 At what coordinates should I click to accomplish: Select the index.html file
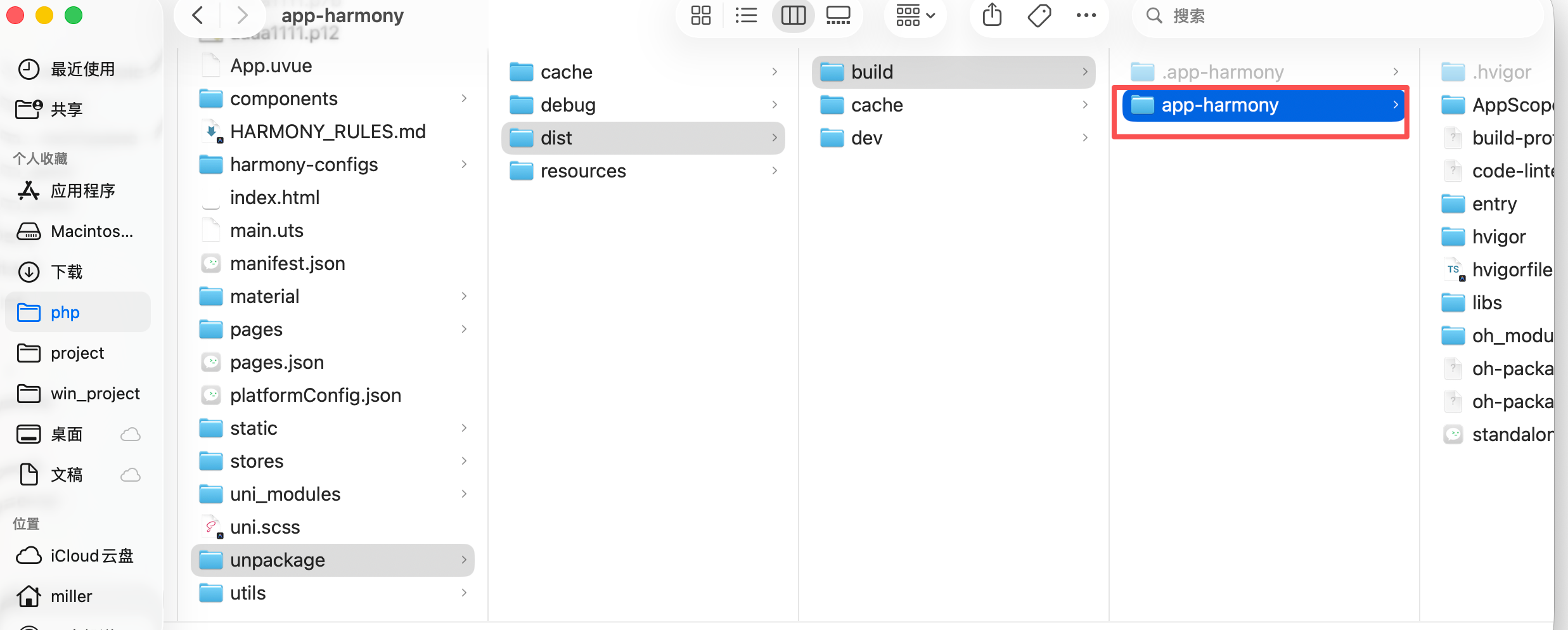[332, 198]
